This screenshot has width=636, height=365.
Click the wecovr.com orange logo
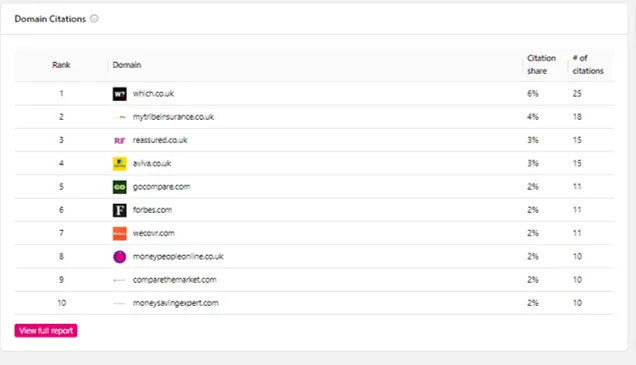tap(119, 233)
